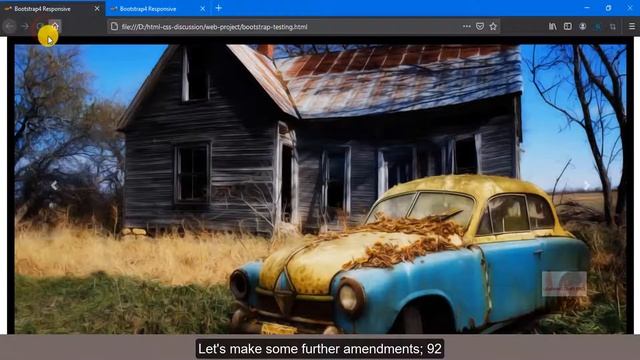Open the browser home page

(55, 27)
